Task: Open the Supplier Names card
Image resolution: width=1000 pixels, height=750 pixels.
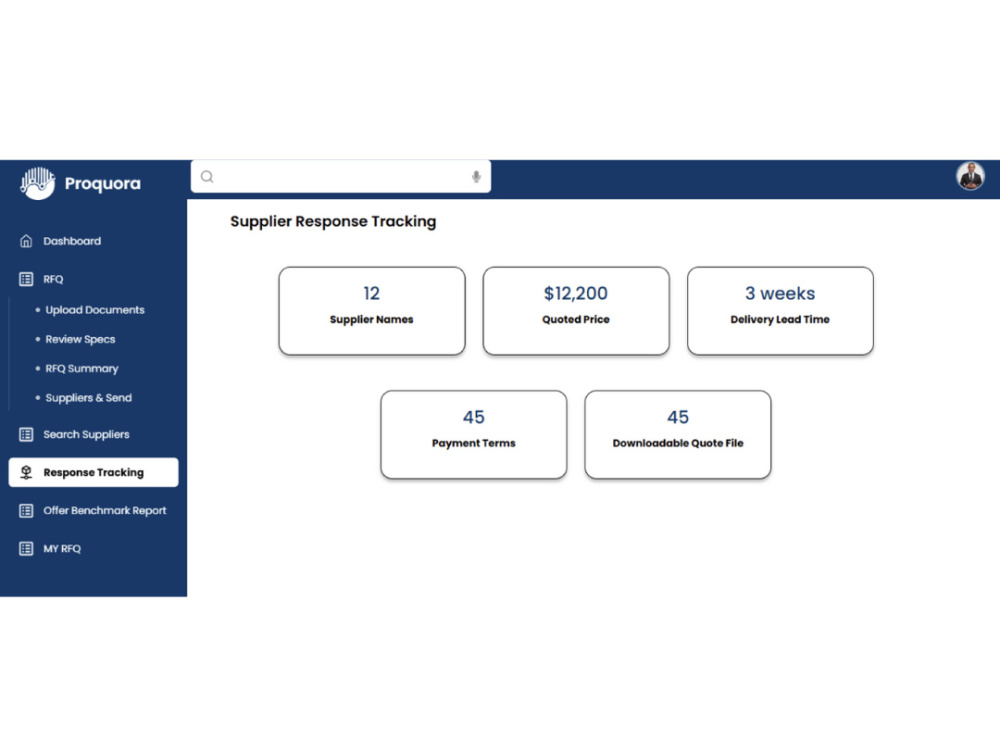Action: point(372,311)
